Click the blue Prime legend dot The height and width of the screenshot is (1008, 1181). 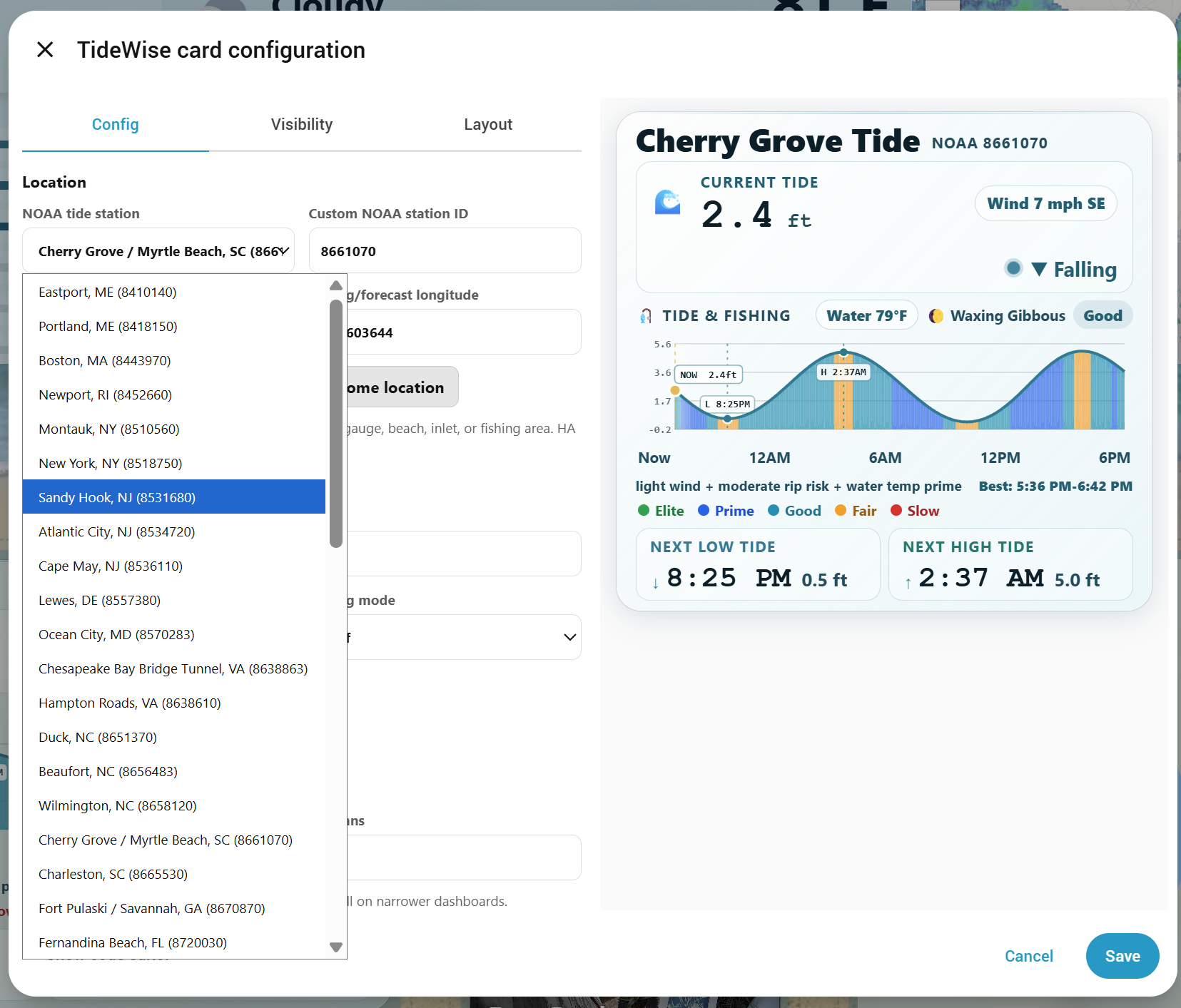(704, 510)
